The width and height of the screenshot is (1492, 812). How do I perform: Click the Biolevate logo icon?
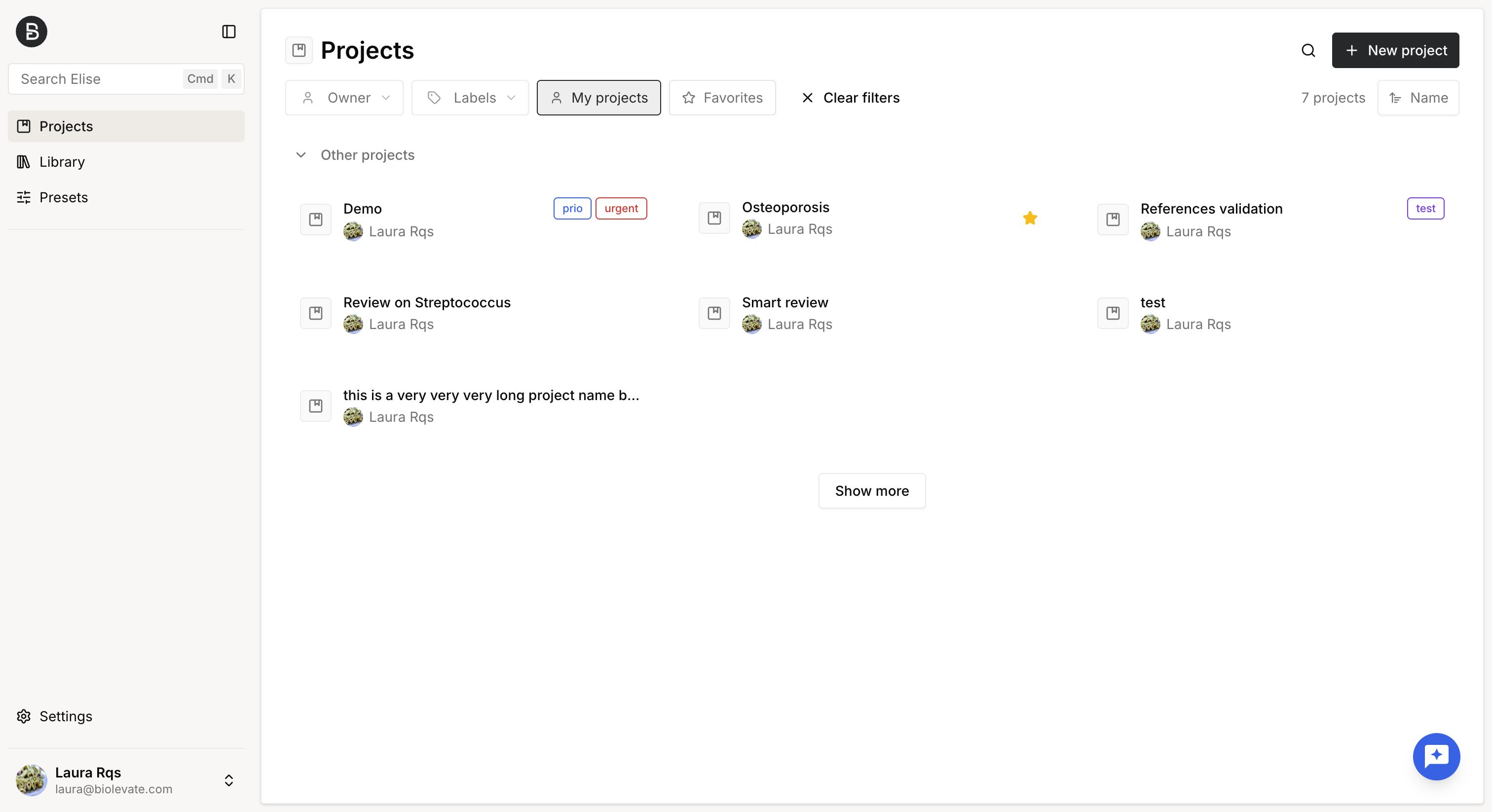[x=31, y=31]
